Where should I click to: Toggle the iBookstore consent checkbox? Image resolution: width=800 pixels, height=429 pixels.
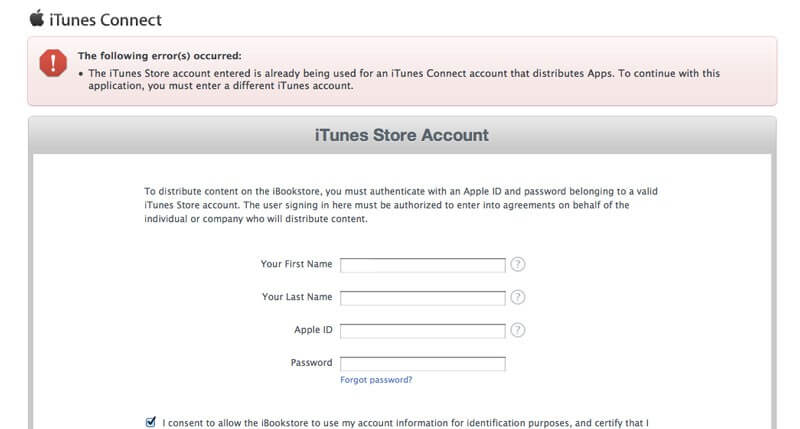pos(151,422)
